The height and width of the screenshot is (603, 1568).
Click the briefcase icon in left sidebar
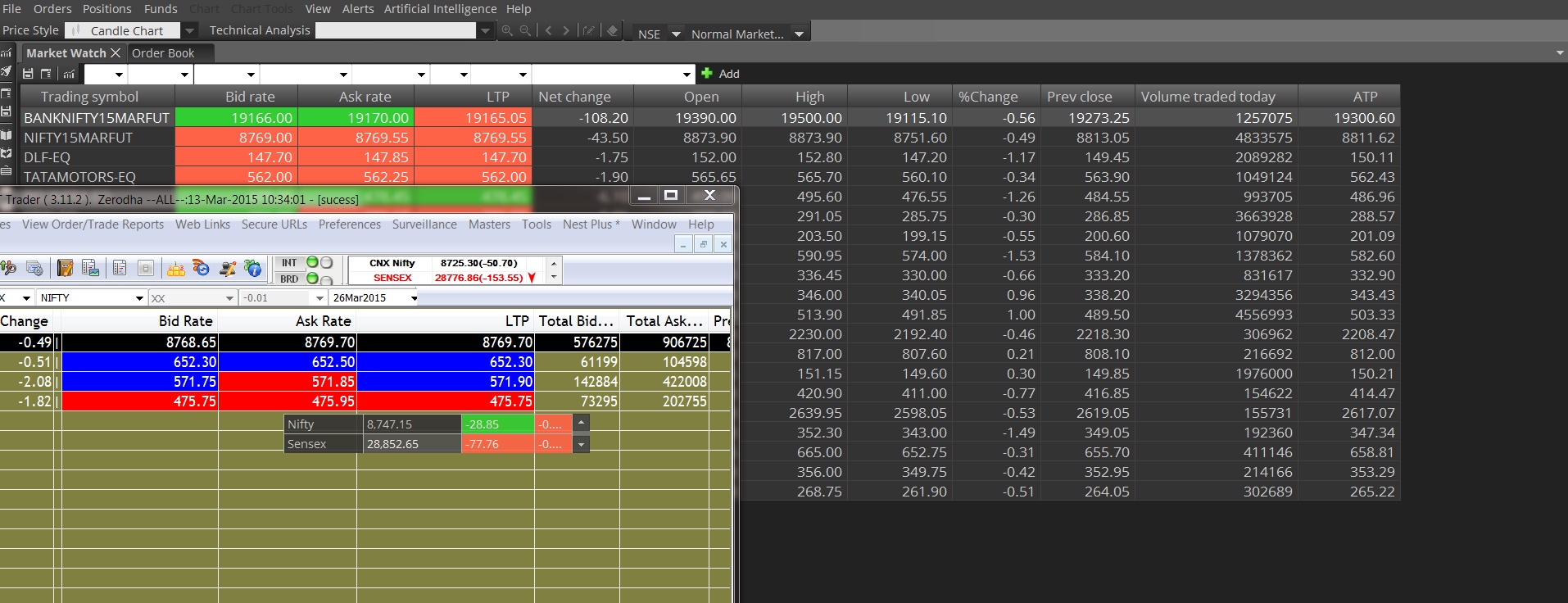click(x=6, y=172)
